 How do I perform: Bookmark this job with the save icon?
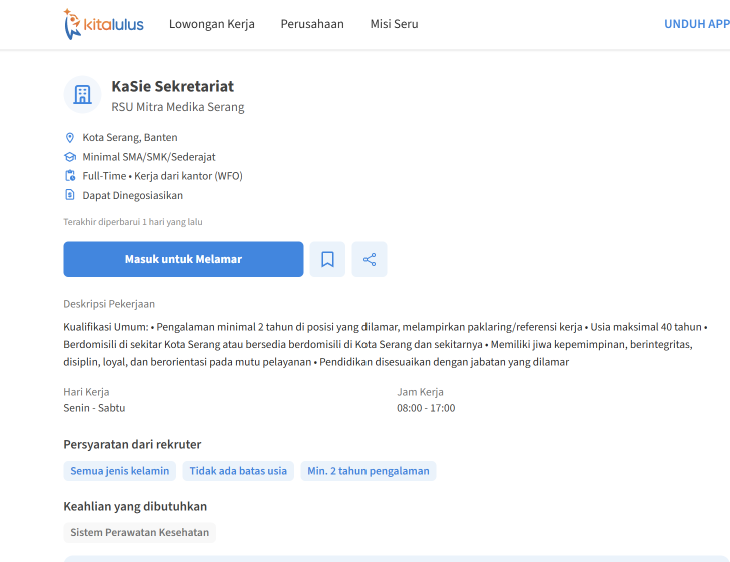point(327,259)
